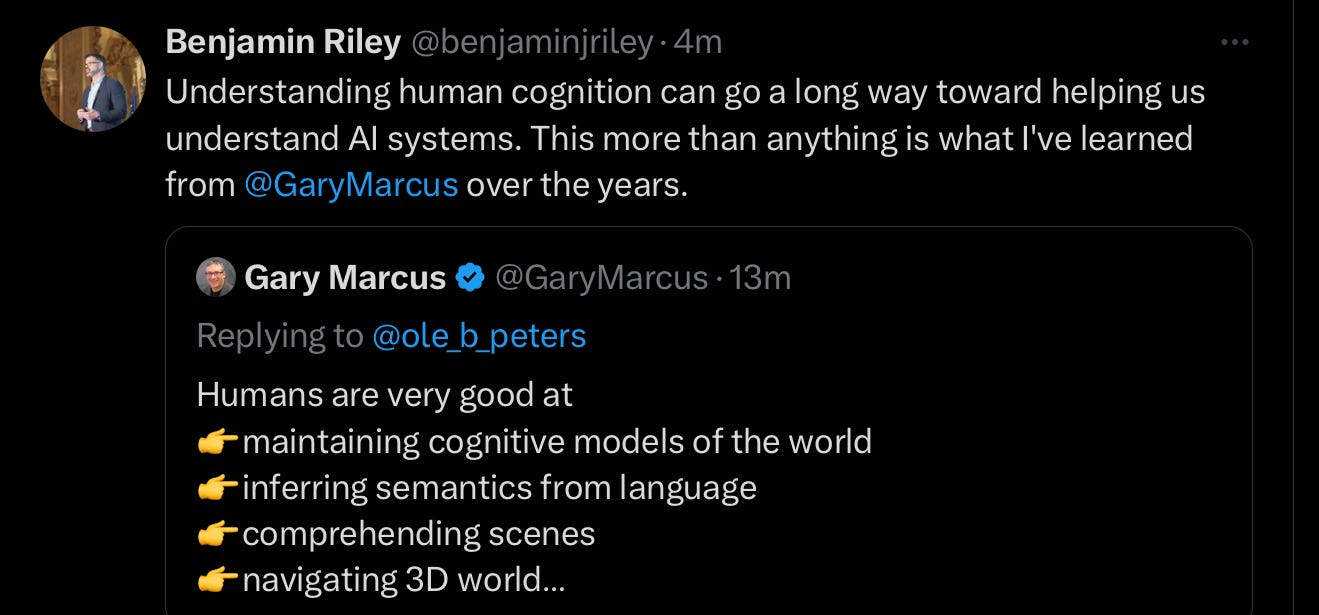Viewport: 1319px width, 615px height.
Task: Follow the @ole_b_peters reply link
Action: [482, 335]
